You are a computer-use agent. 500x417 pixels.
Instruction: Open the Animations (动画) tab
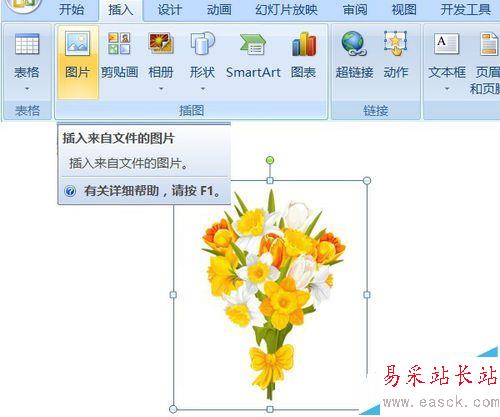pos(219,9)
